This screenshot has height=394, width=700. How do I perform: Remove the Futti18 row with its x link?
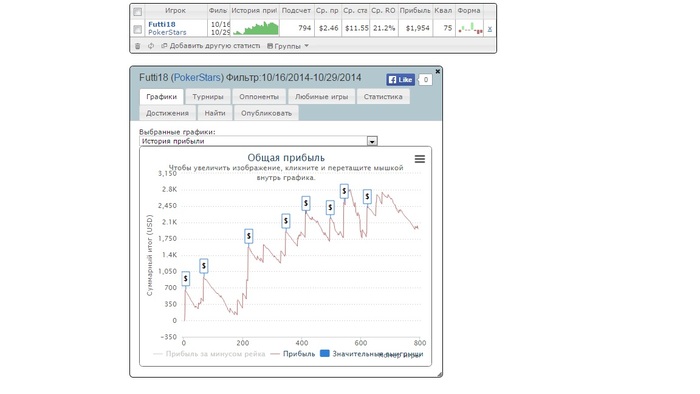click(490, 29)
